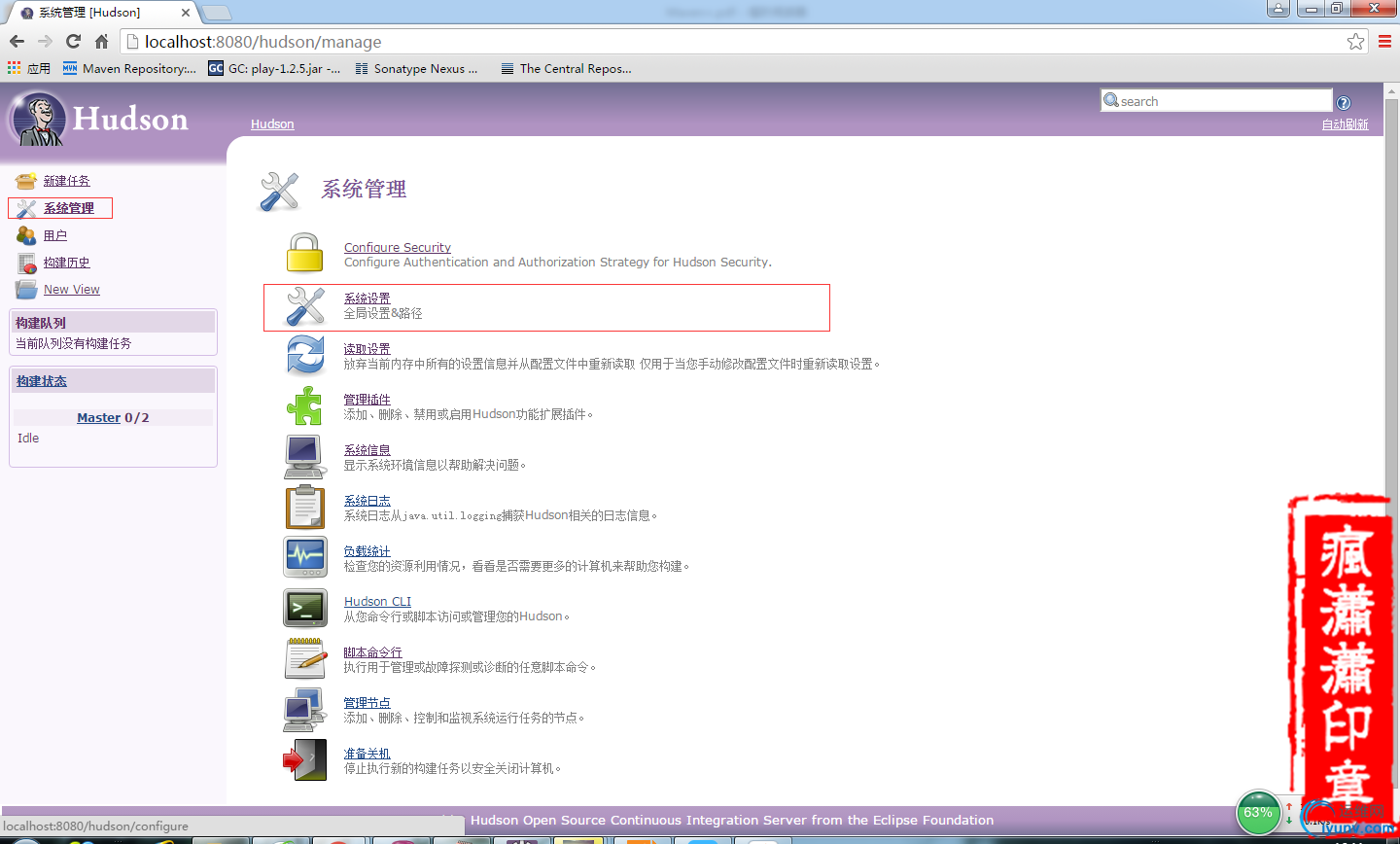Click the browser forward arrow
The image size is (1400, 844).
coord(45,41)
